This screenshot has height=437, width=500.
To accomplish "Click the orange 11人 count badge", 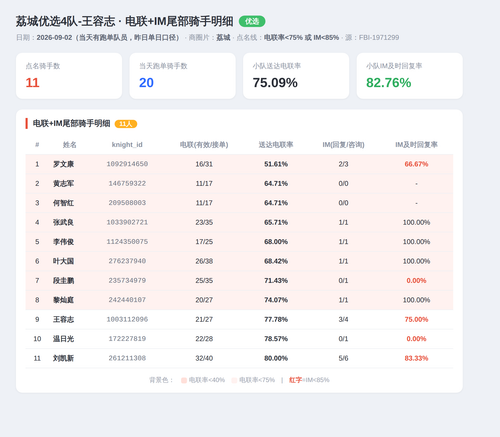I will click(126, 124).
